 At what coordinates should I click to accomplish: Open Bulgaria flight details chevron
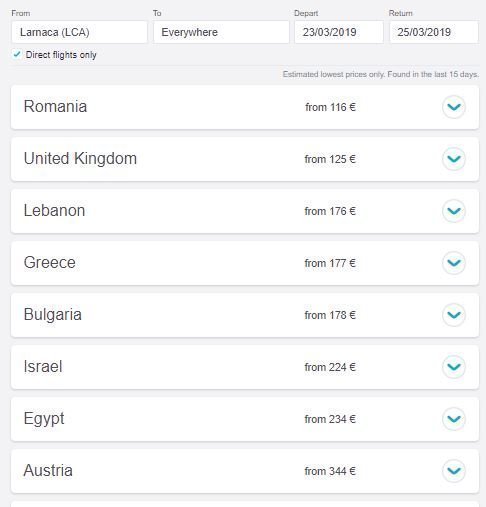[454, 315]
